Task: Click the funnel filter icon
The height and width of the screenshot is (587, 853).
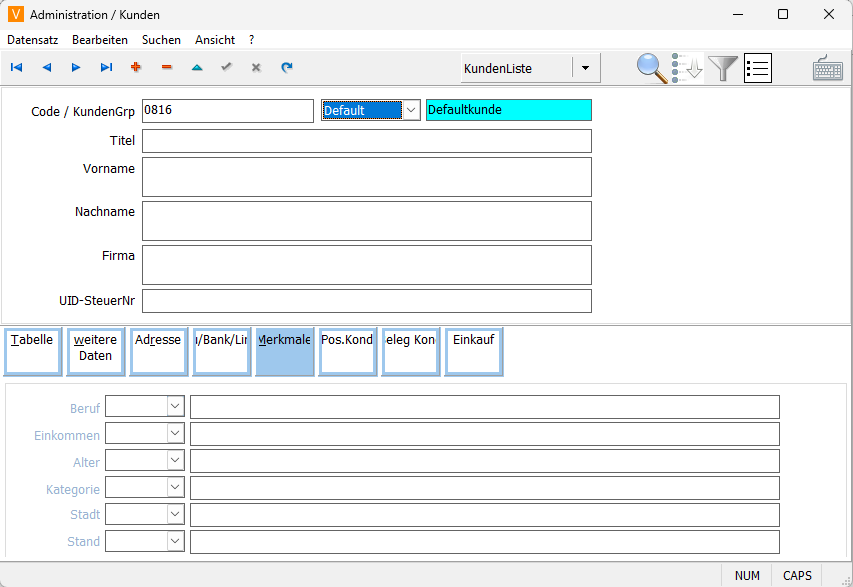Action: (723, 68)
